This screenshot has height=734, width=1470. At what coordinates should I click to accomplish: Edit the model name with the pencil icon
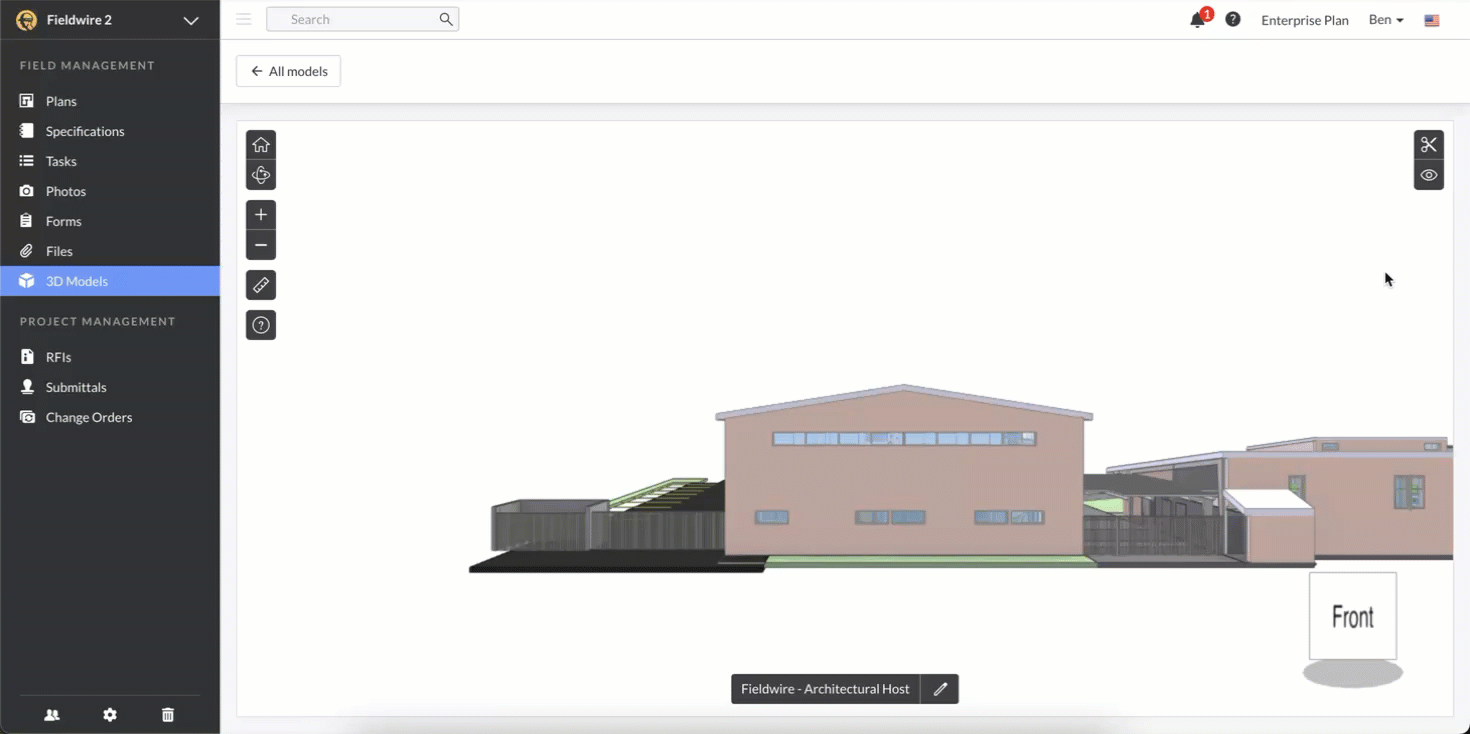939,688
